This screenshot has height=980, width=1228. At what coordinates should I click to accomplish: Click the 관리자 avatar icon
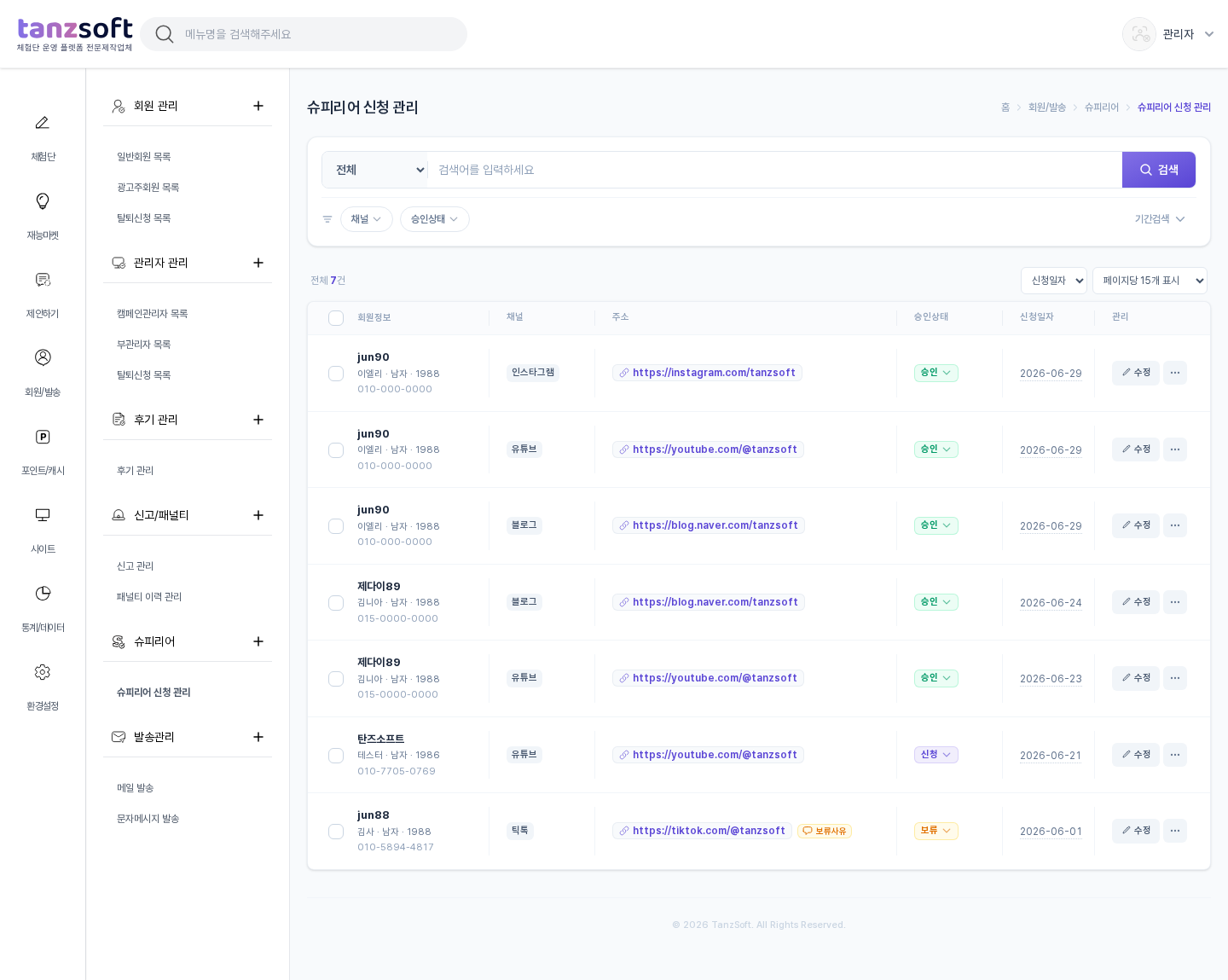[x=1139, y=34]
